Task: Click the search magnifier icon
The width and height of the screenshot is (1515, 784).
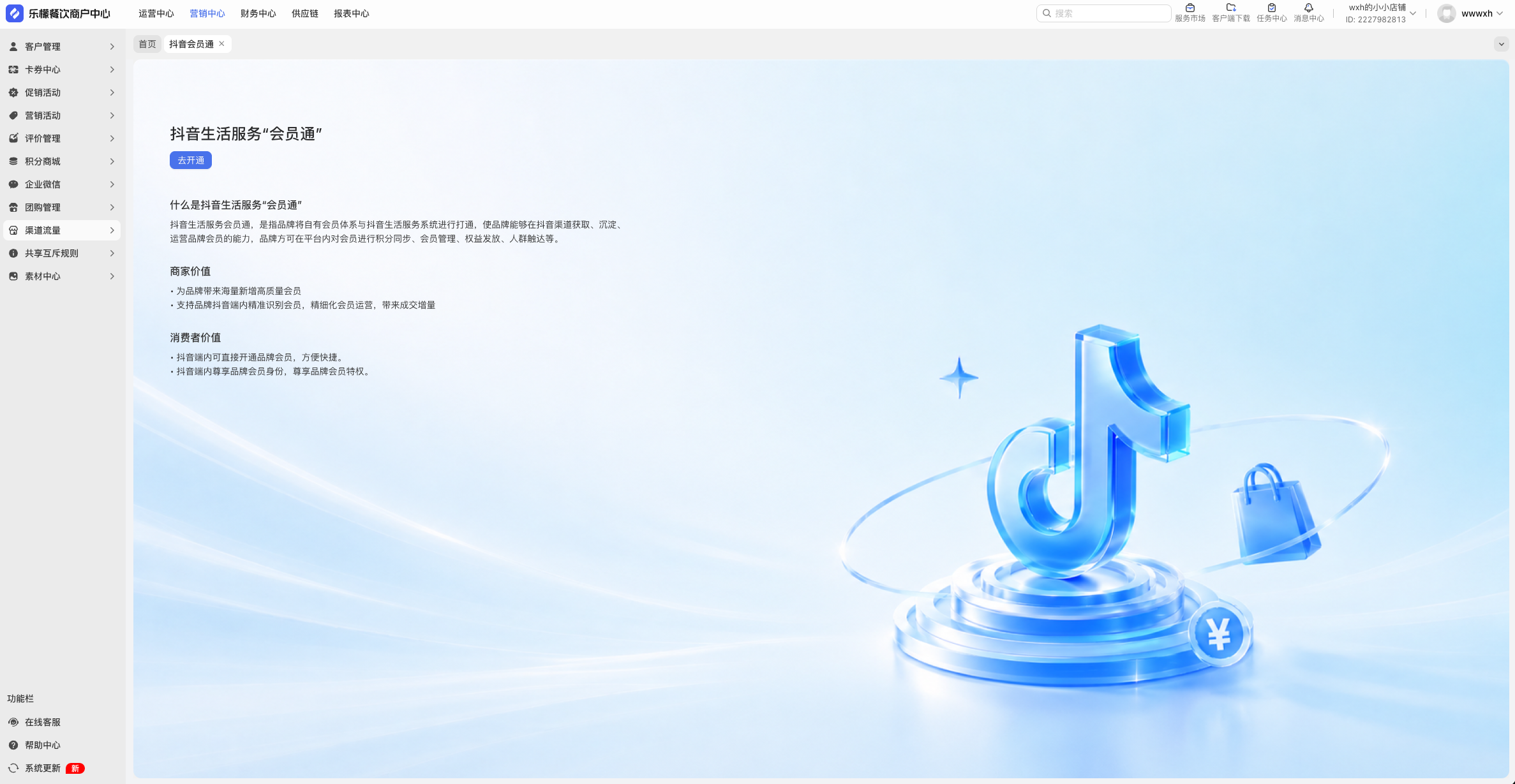Action: pos(1047,13)
